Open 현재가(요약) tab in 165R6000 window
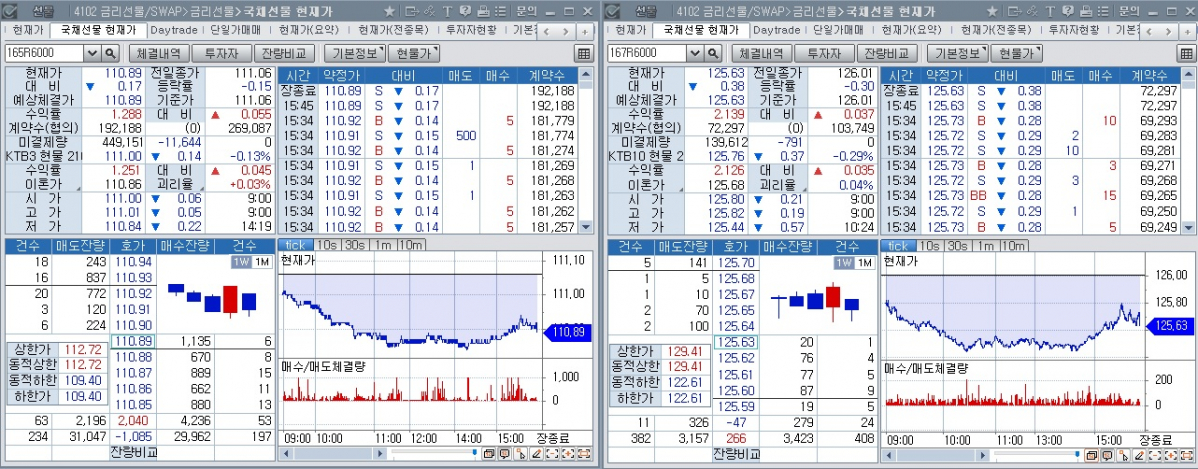 point(308,31)
